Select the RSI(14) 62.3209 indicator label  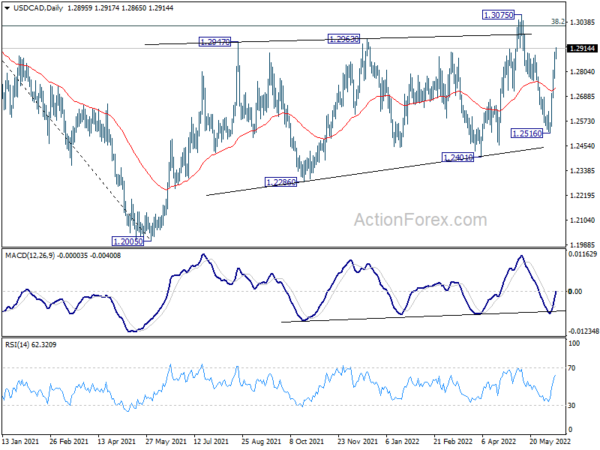(x=31, y=345)
